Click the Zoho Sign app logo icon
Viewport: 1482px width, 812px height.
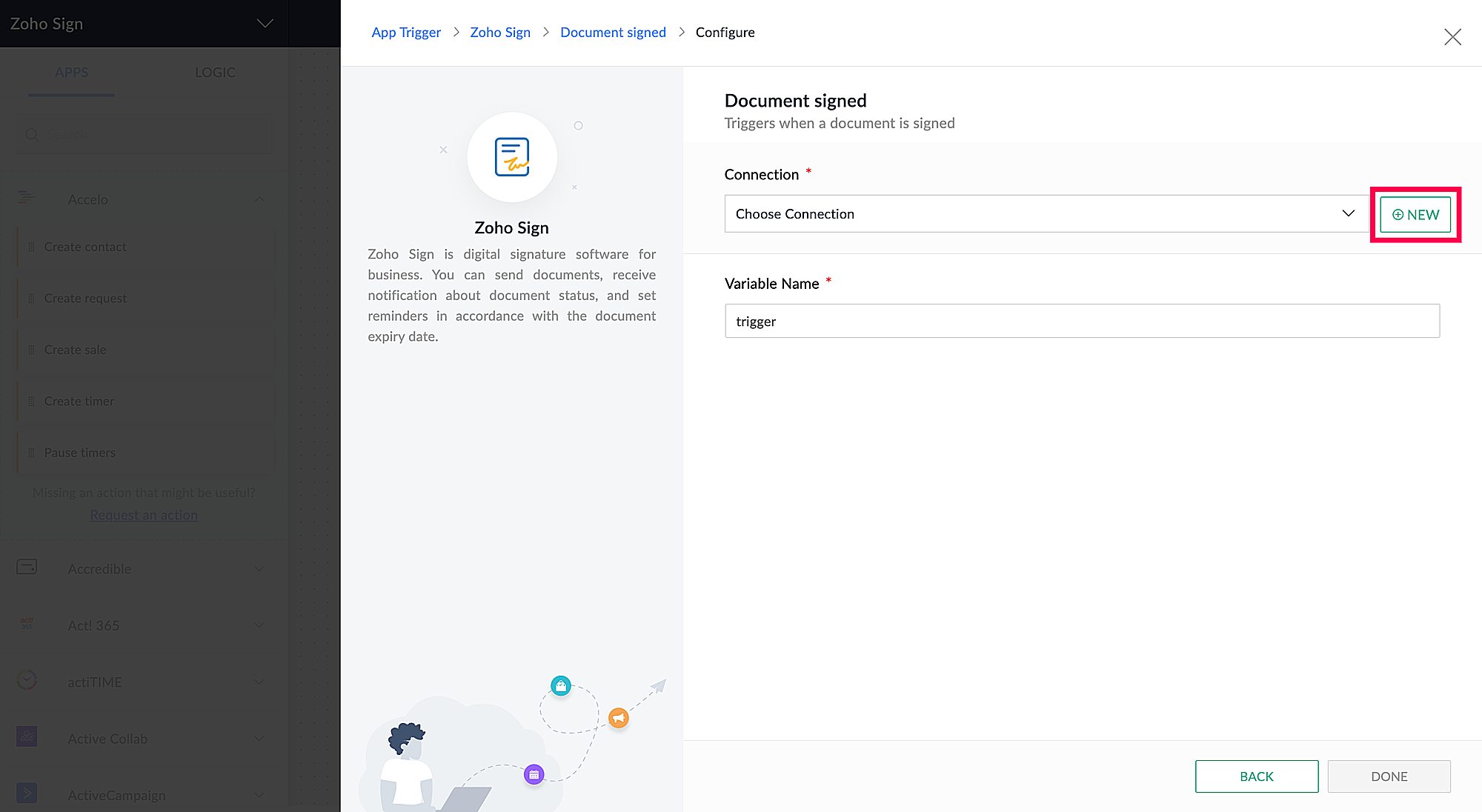512,157
